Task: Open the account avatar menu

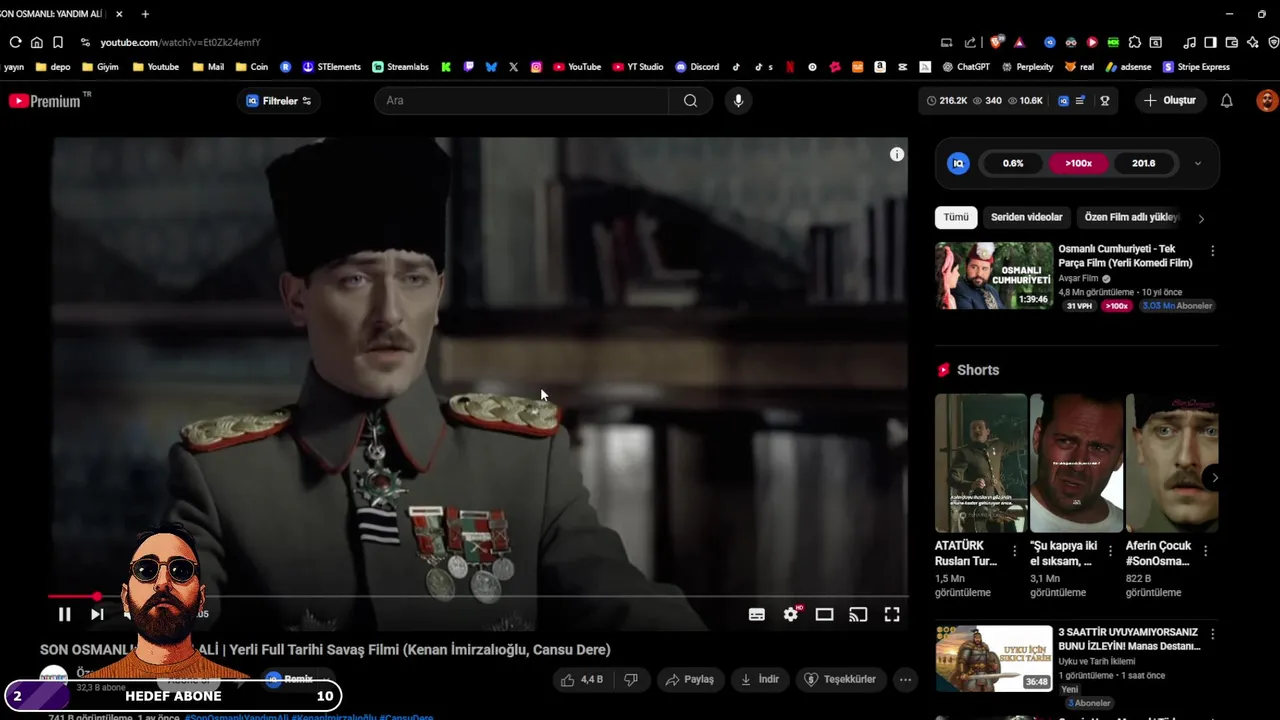Action: [x=1267, y=101]
